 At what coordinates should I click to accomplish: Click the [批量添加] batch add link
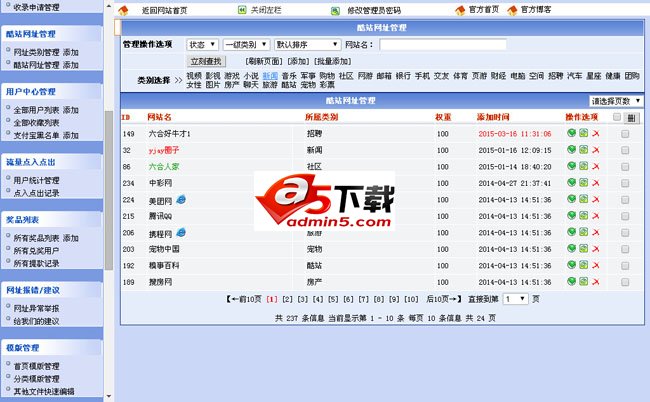point(332,61)
